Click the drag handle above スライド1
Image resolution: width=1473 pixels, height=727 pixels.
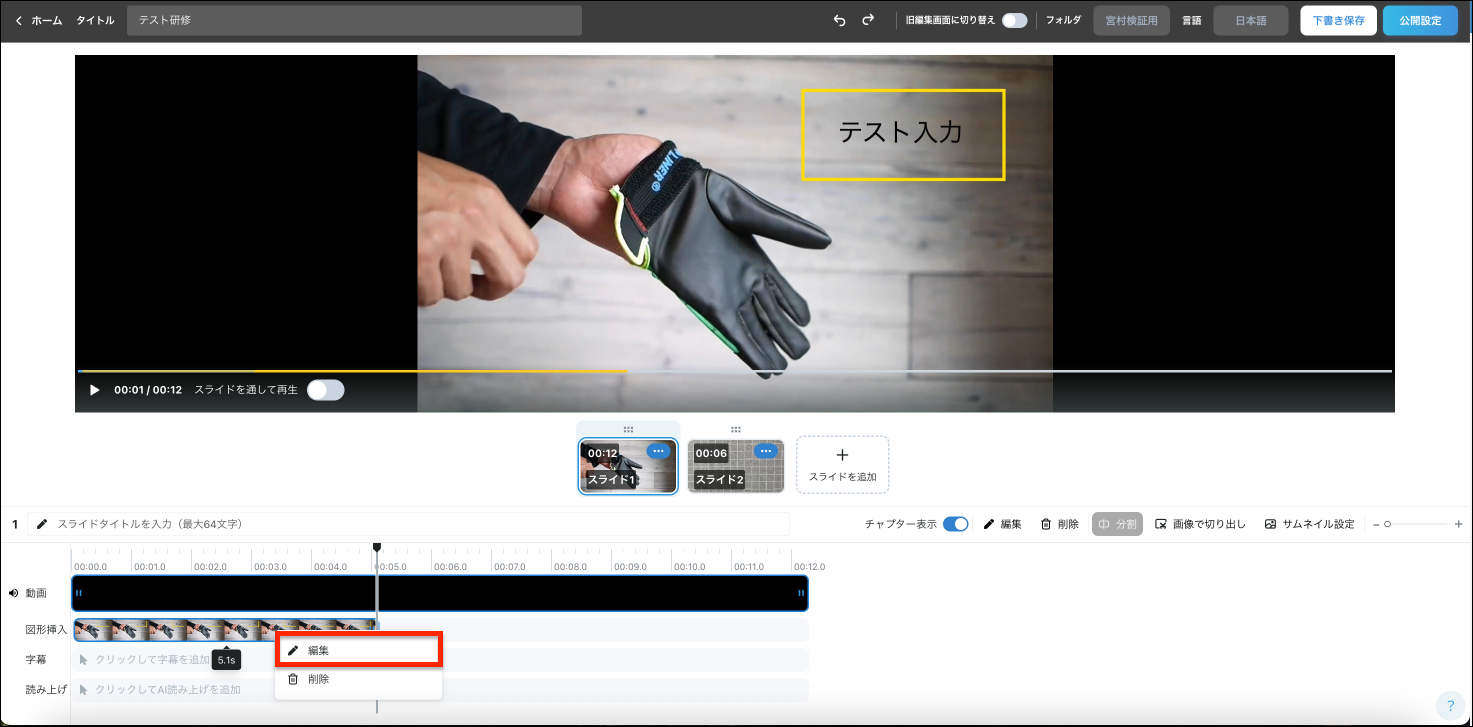(x=628, y=429)
